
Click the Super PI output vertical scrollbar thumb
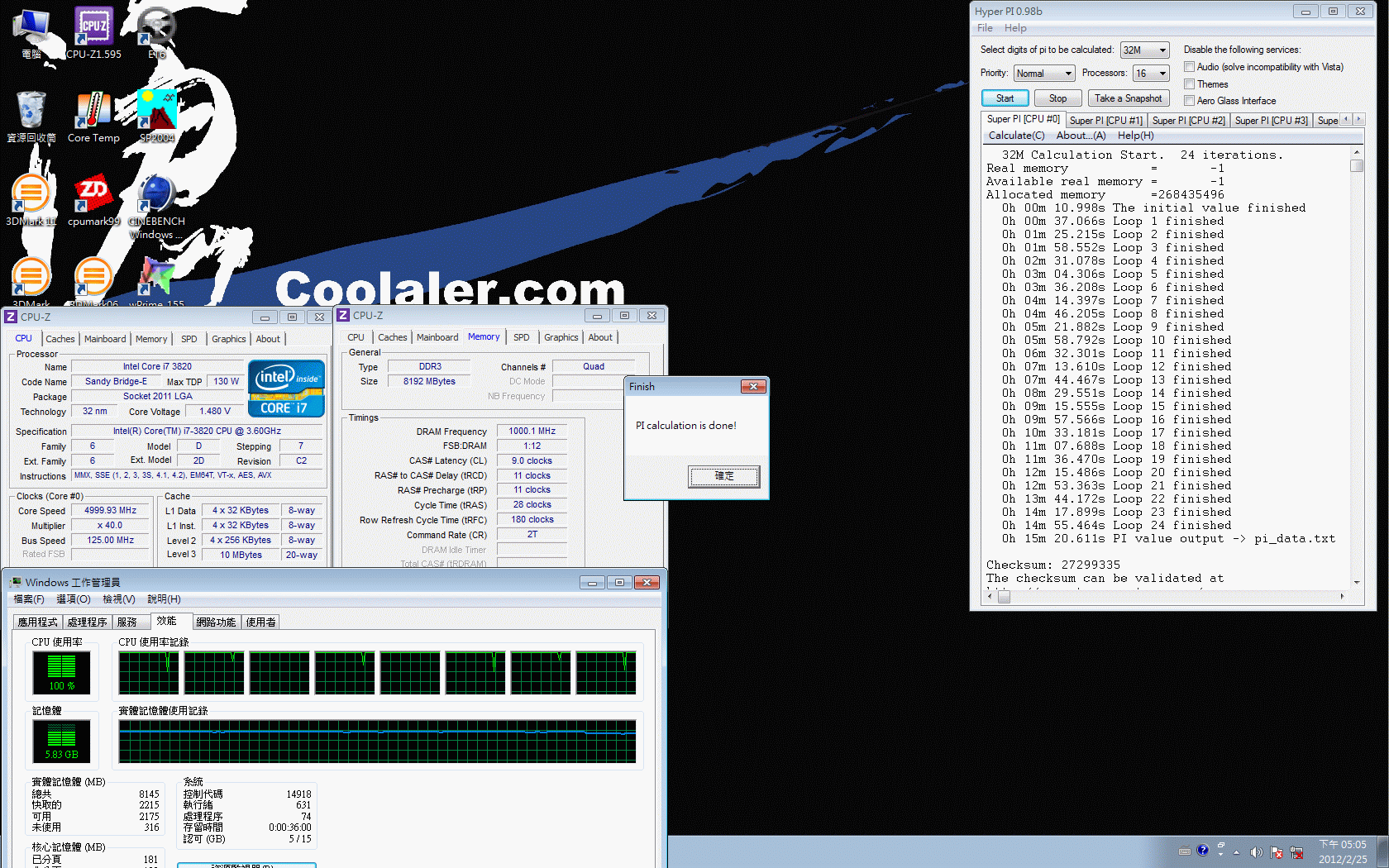[1357, 165]
